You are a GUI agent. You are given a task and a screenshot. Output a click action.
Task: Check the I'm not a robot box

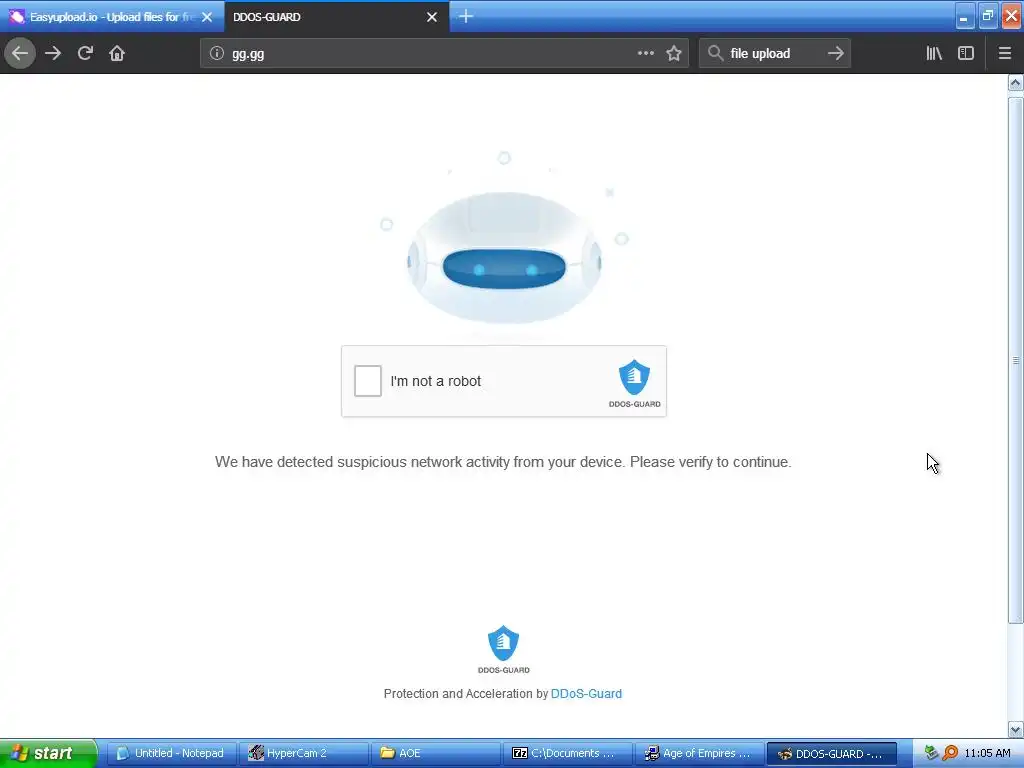point(368,381)
